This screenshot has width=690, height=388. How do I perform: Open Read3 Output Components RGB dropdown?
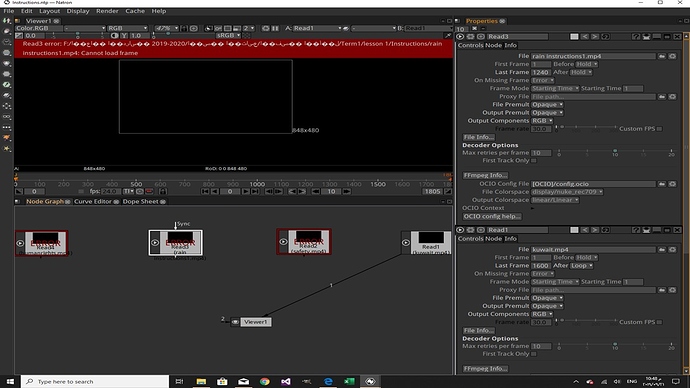[x=542, y=121]
